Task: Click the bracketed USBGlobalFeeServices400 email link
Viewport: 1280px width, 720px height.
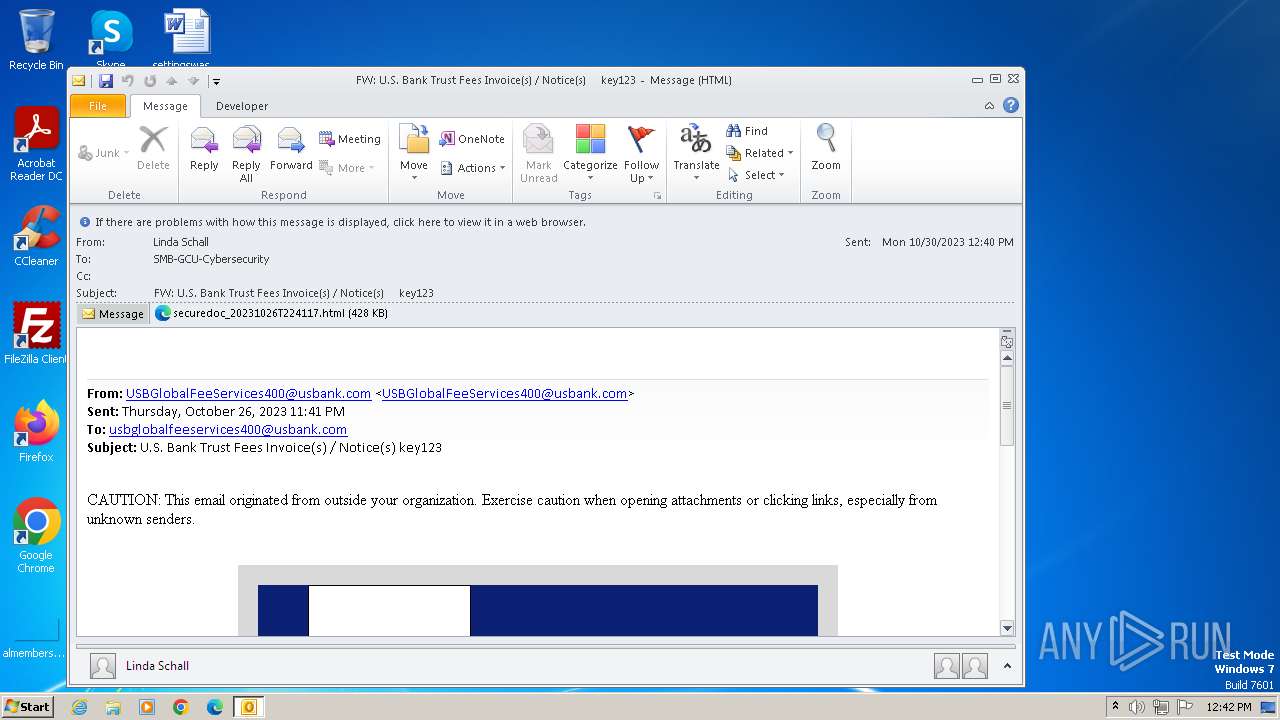Action: (504, 393)
